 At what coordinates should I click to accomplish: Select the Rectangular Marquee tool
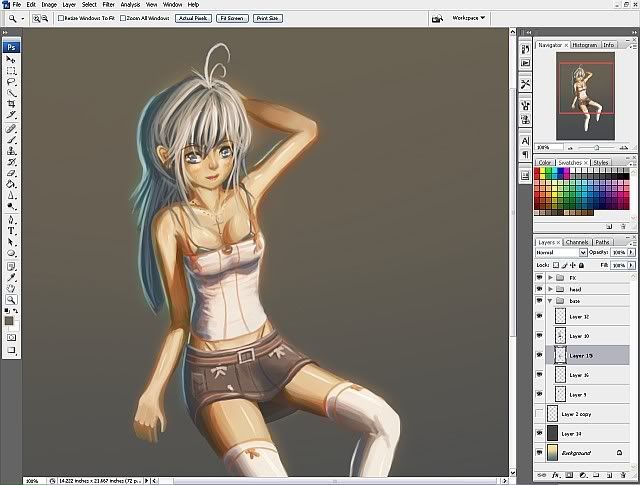coord(11,71)
